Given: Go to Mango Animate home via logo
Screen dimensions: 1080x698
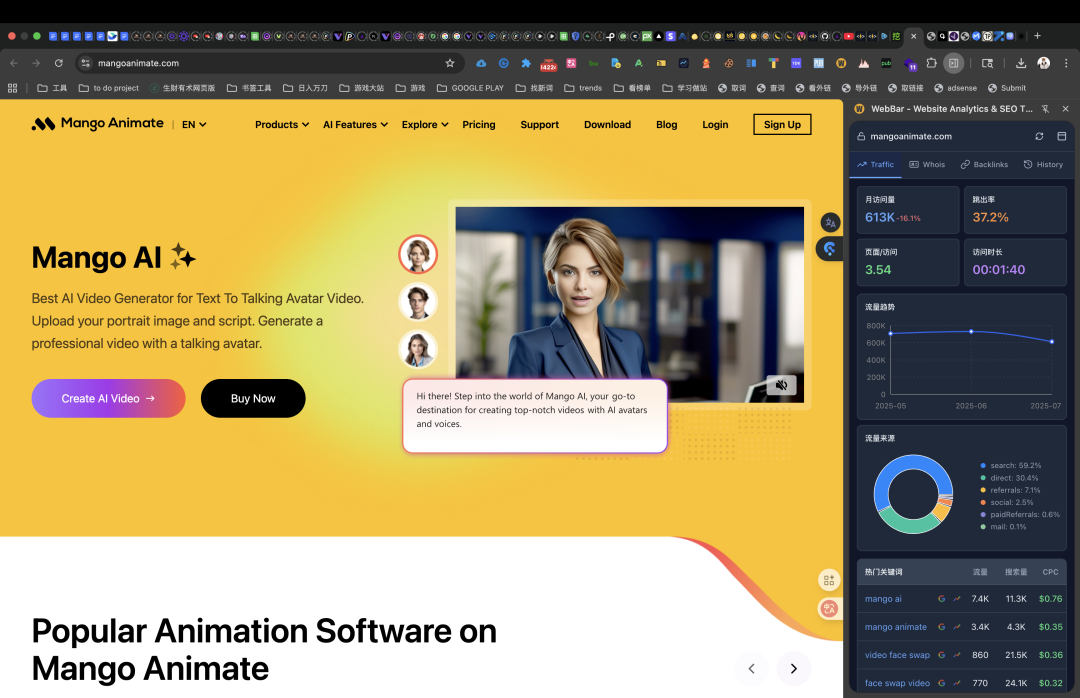Looking at the screenshot, I should 97,123.
